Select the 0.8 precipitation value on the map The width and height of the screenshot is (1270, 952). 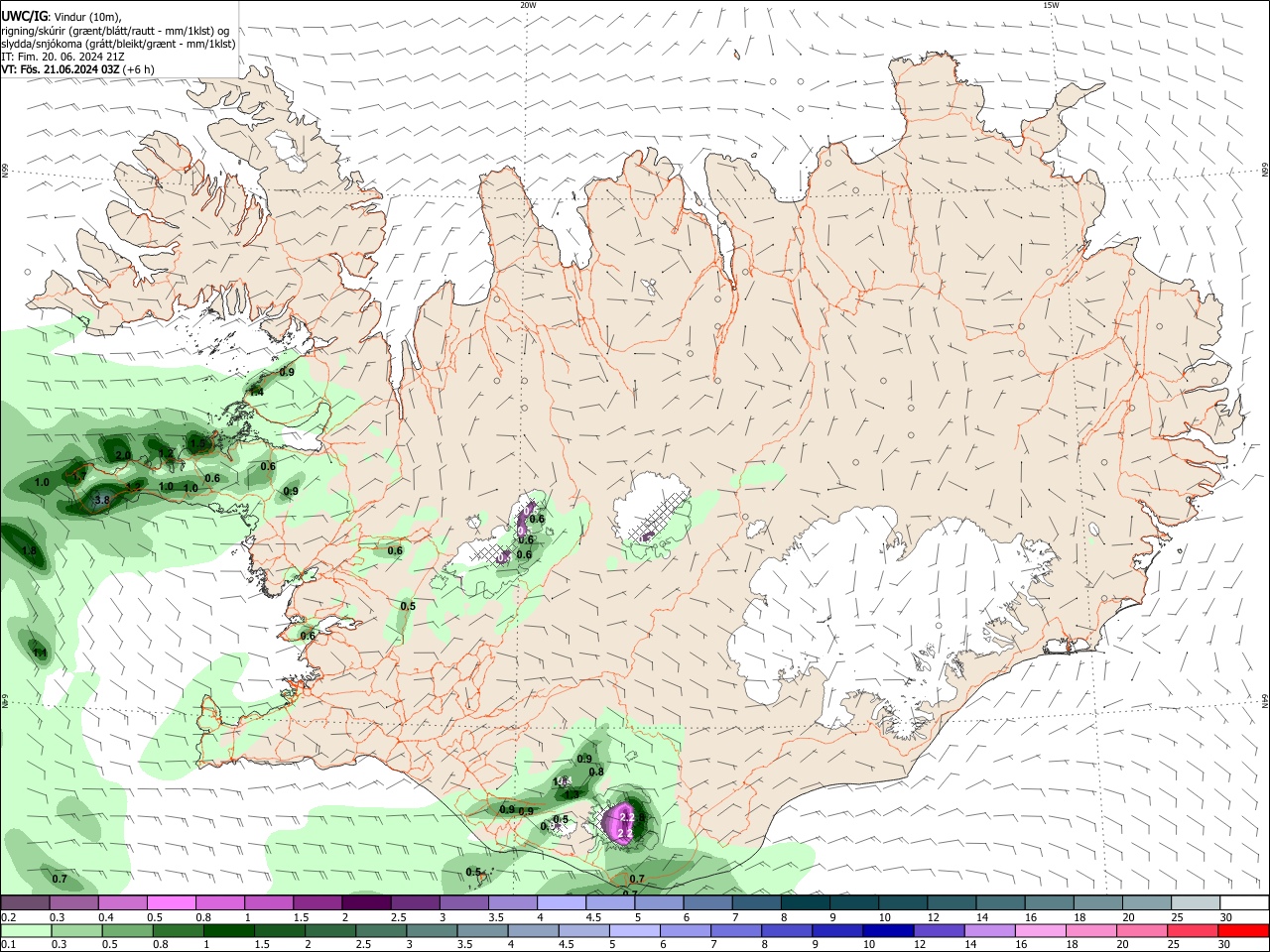(596, 772)
